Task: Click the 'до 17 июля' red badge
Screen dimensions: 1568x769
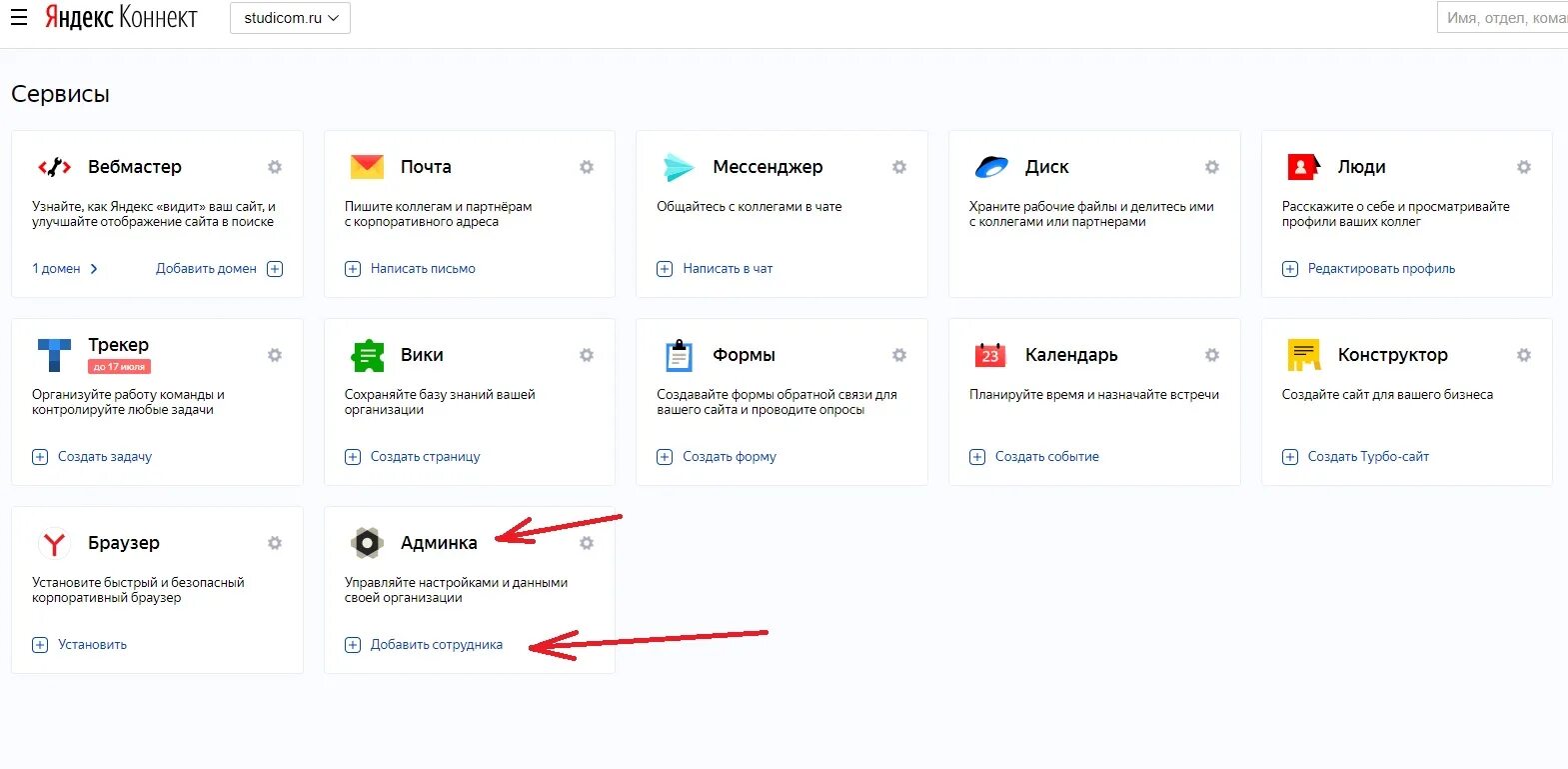Action: point(119,367)
